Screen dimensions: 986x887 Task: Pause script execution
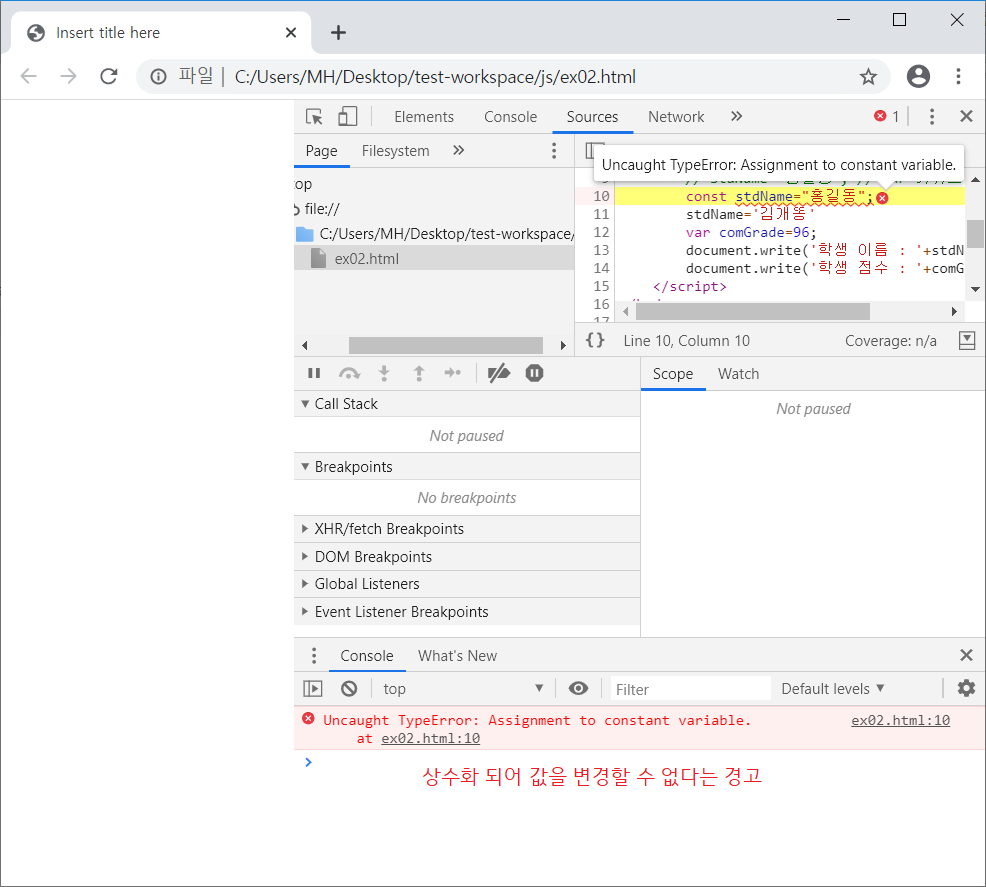pos(314,373)
